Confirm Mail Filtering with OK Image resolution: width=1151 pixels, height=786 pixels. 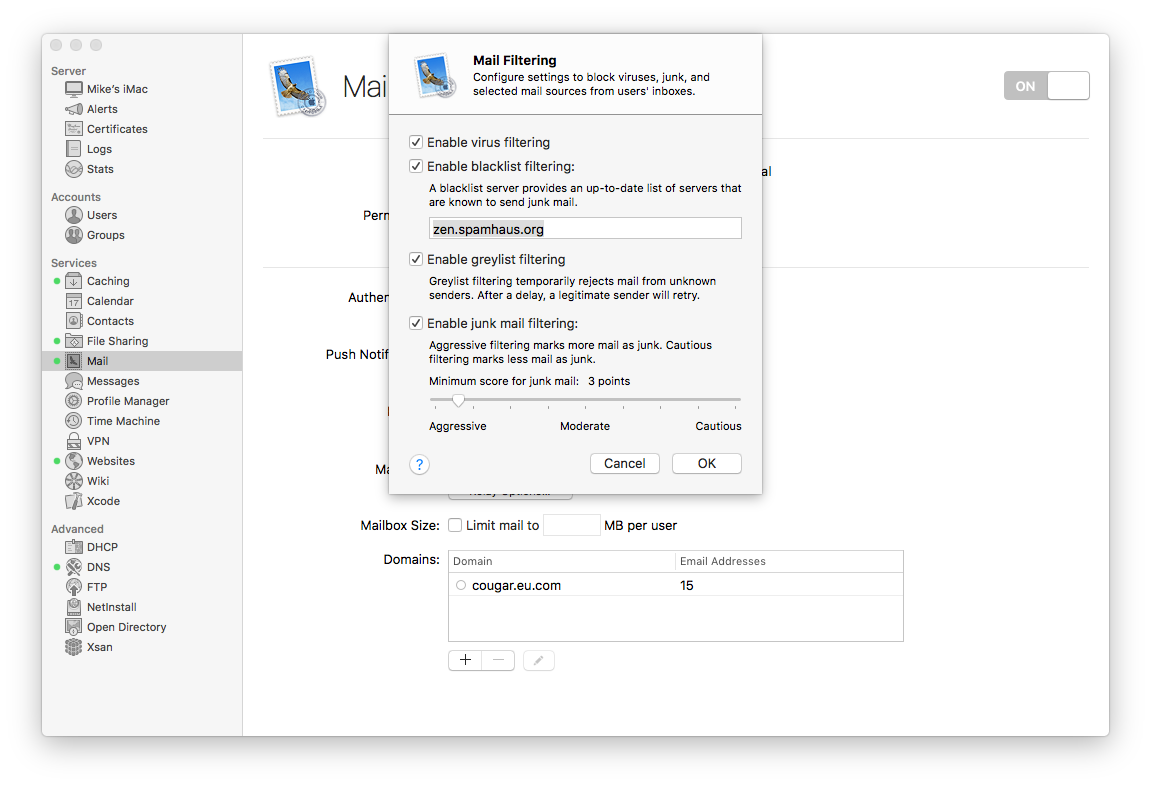pos(706,463)
